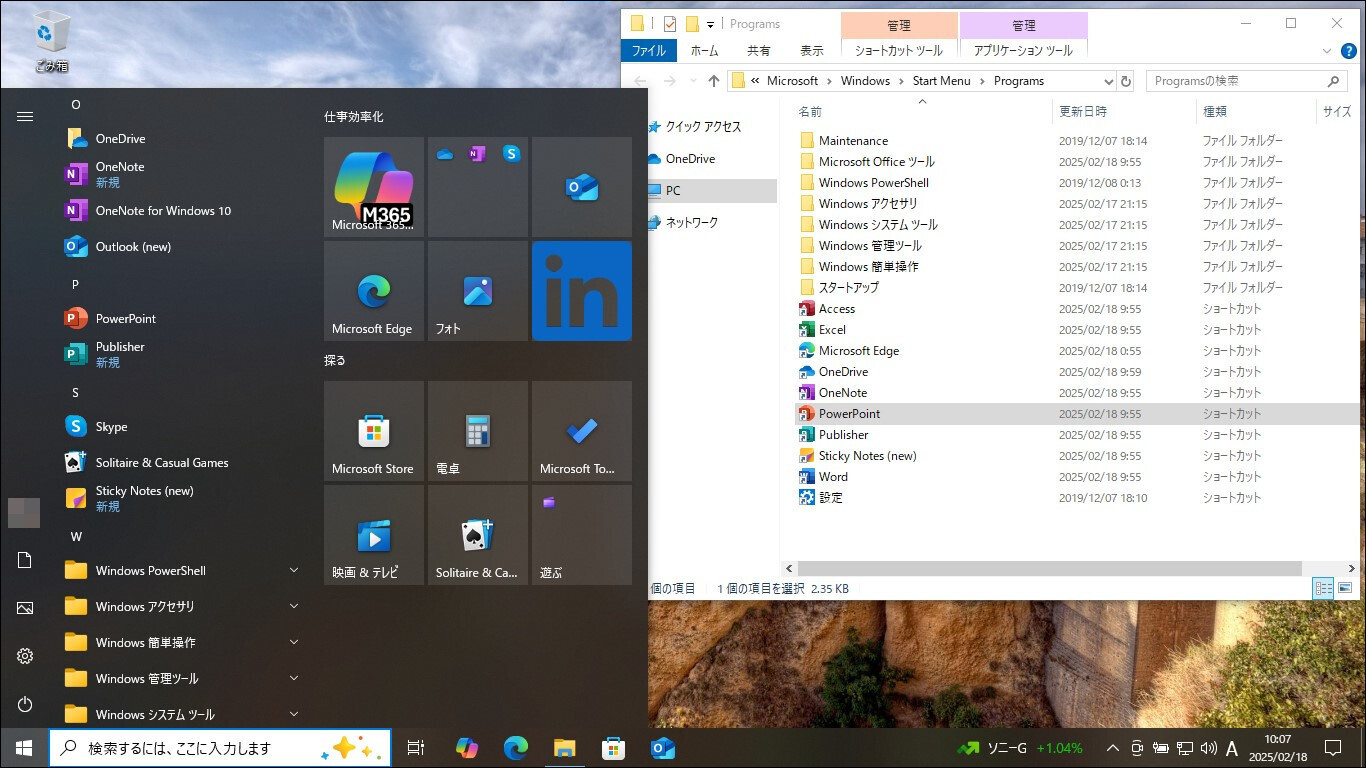The image size is (1366, 768).
Task: Select the Word shortcut in Explorer
Action: [833, 477]
